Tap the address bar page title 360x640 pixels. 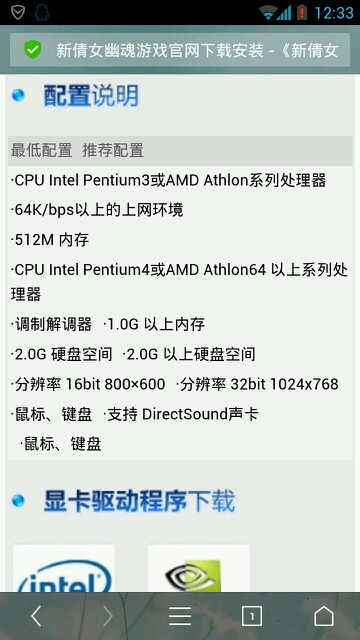click(197, 51)
